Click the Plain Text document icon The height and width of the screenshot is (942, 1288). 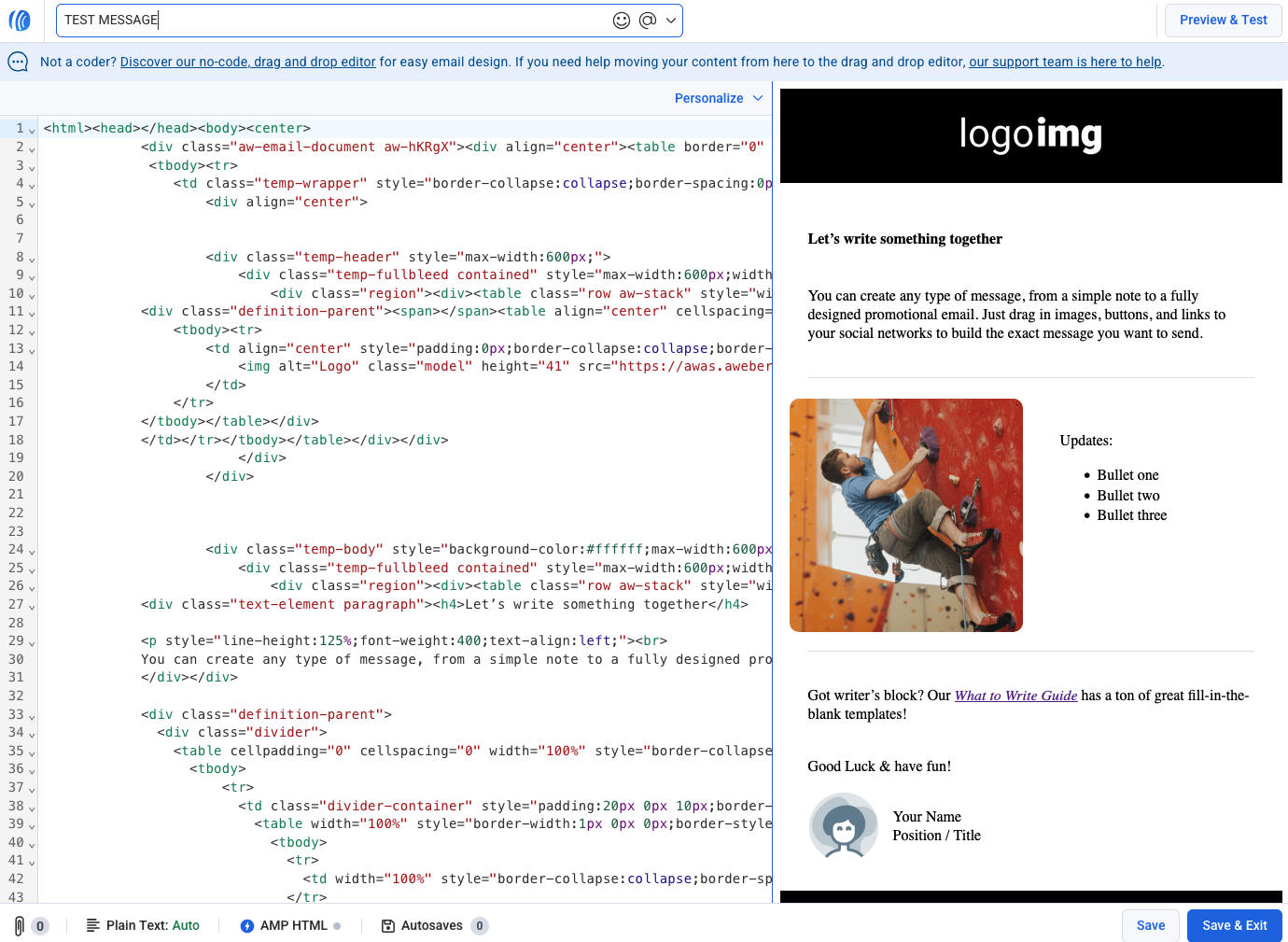pyautogui.click(x=93, y=926)
